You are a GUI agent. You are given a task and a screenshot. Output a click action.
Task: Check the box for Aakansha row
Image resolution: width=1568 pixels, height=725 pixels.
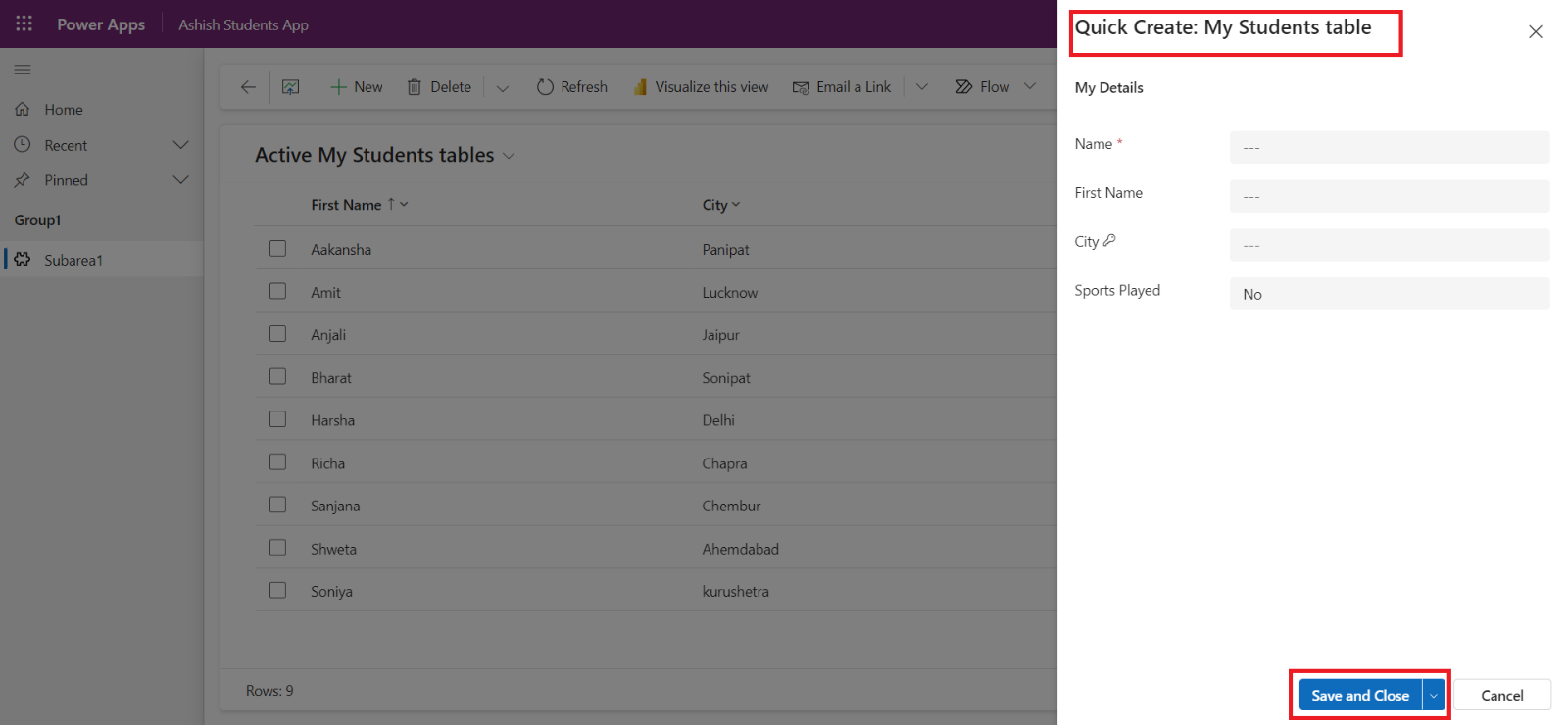(278, 249)
